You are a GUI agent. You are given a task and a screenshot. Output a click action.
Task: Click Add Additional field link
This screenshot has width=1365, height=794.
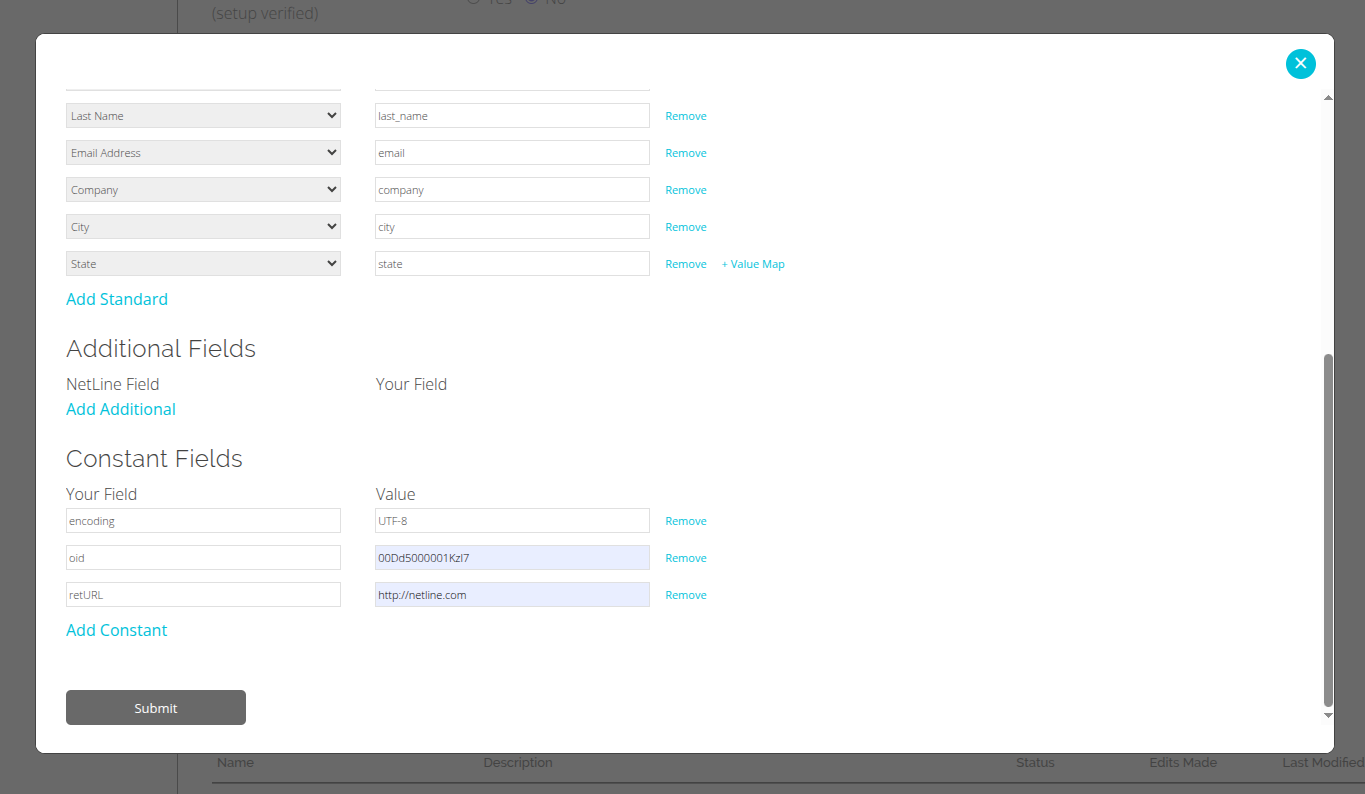121,409
